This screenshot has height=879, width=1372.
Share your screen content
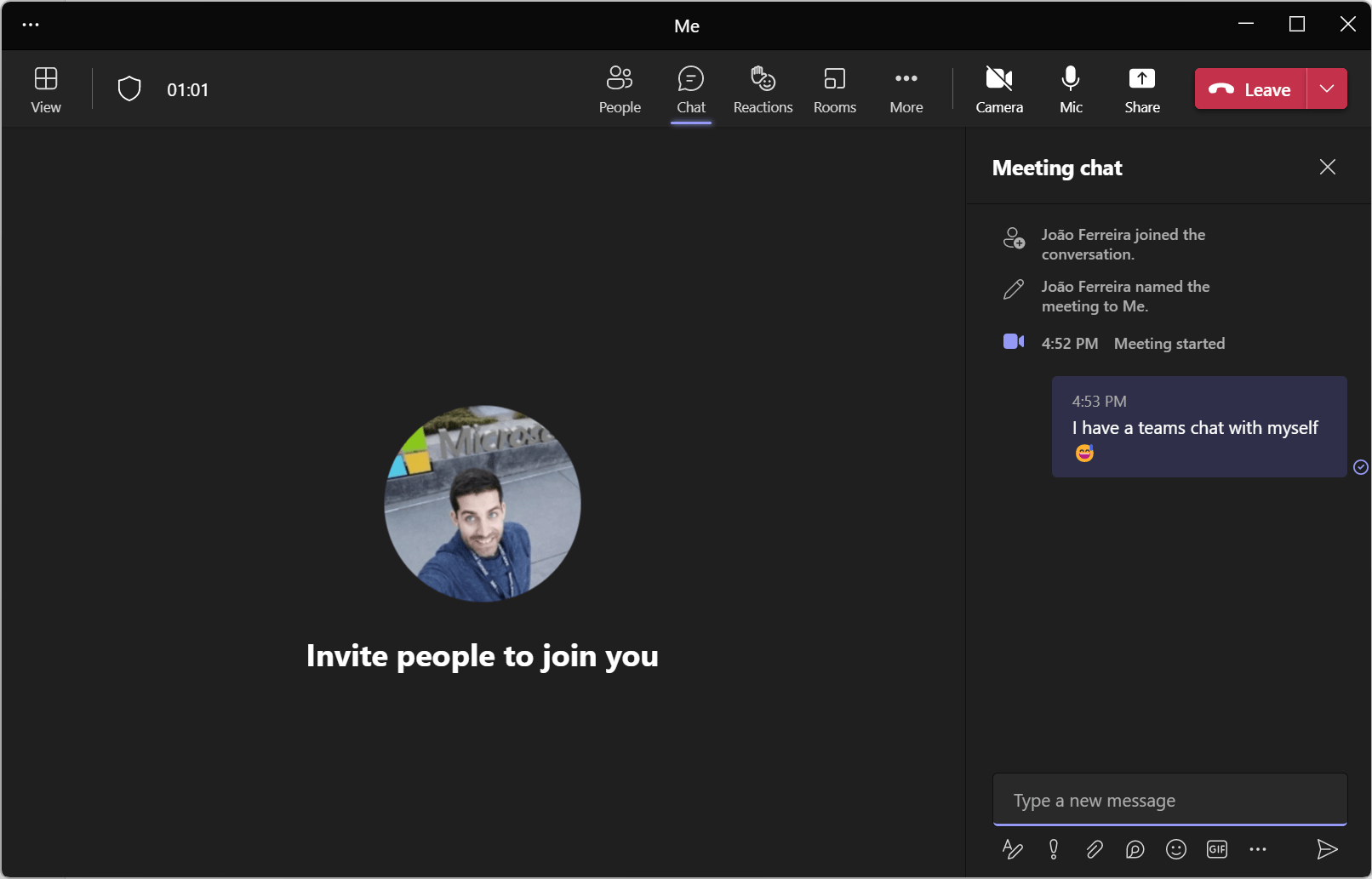click(1142, 89)
